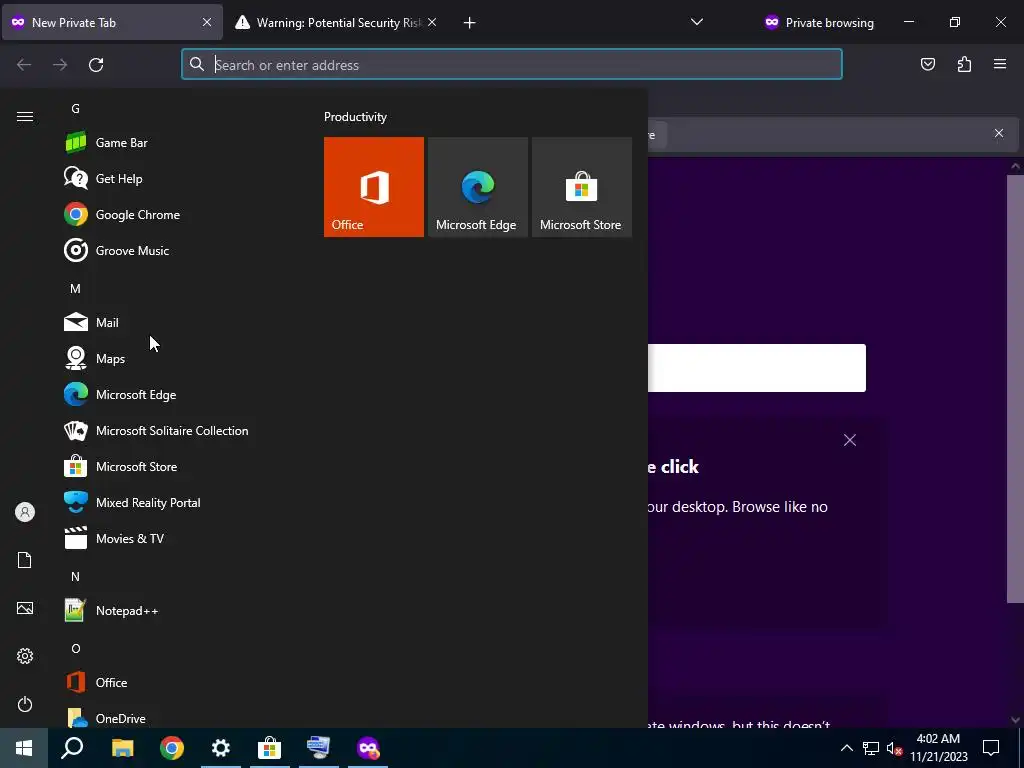Open Microsoft Store from the taskbar
1024x768 pixels.
click(270, 748)
